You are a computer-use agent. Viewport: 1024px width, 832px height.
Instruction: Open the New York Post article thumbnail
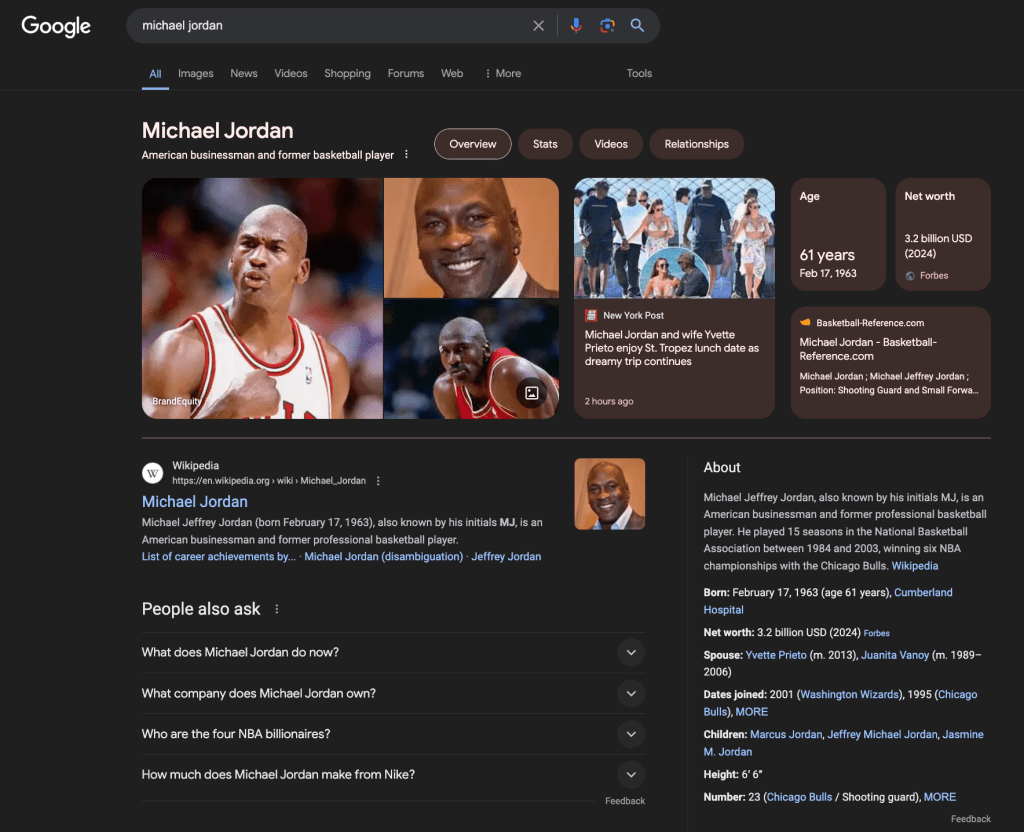[x=674, y=238]
